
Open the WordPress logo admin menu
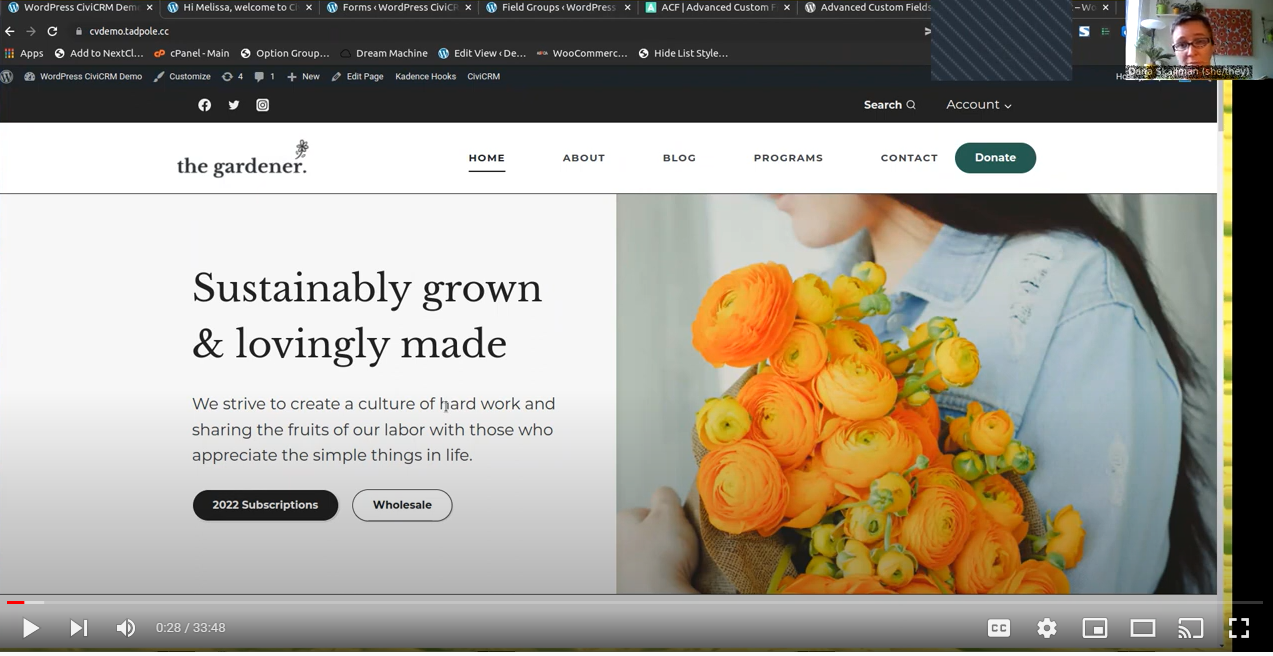(x=8, y=76)
